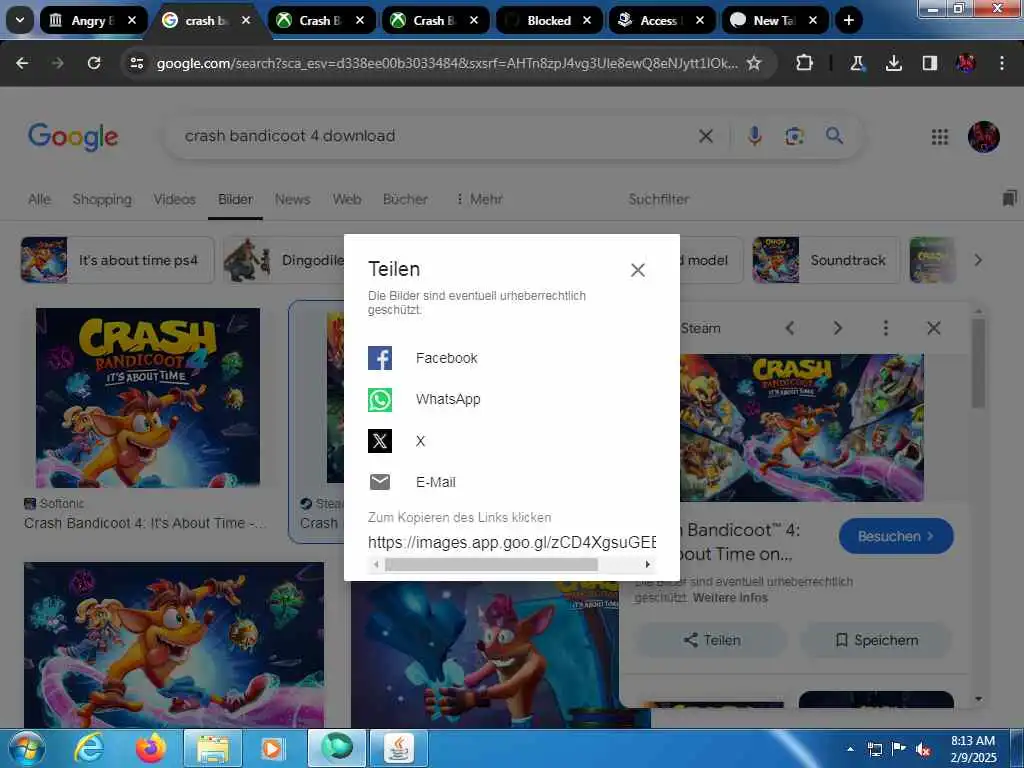Start voice search with microphone icon
The image size is (1024, 768).
pos(754,136)
